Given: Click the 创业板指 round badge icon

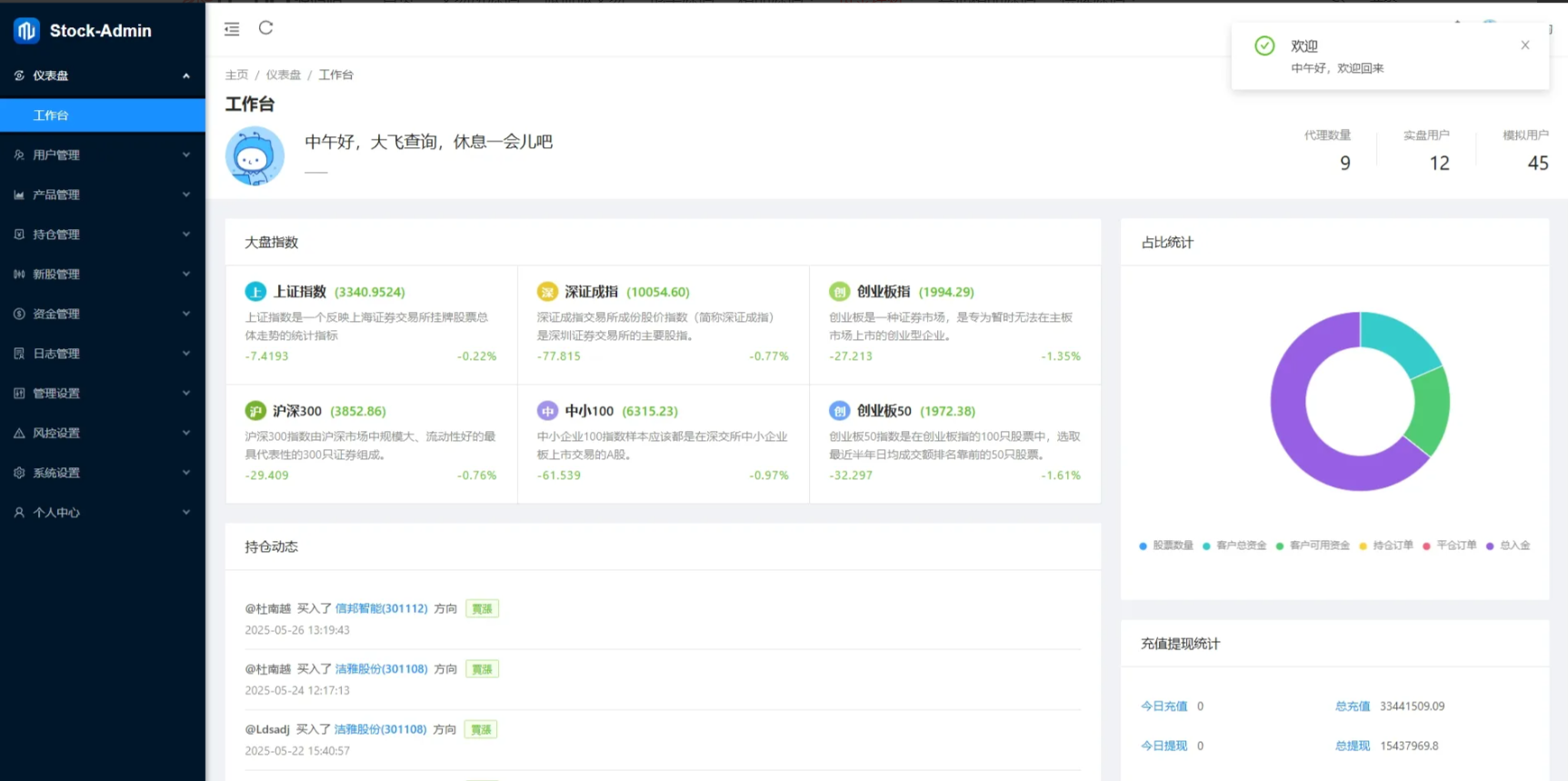Looking at the screenshot, I should (839, 292).
